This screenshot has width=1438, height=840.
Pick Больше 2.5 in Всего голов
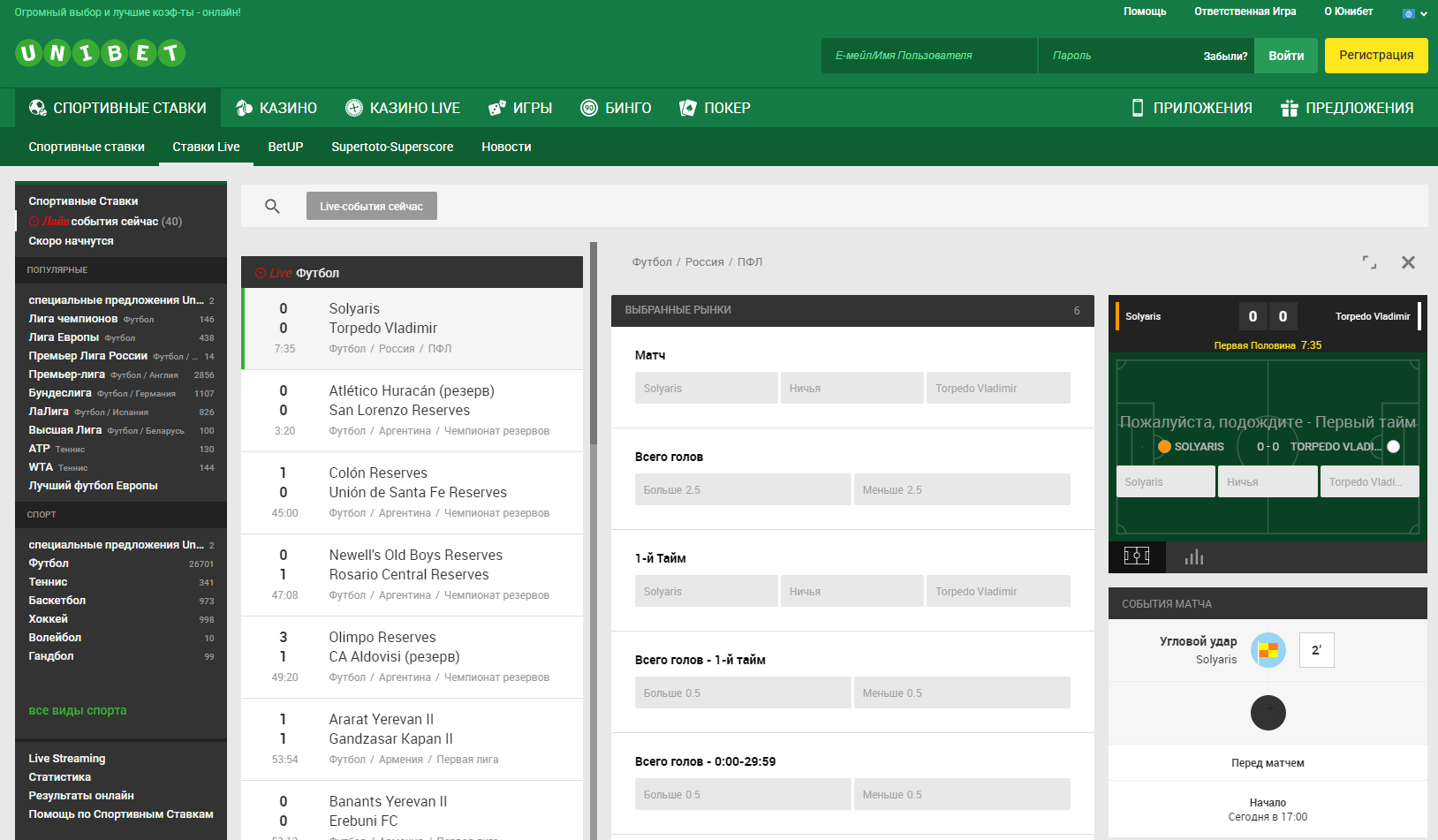(743, 489)
